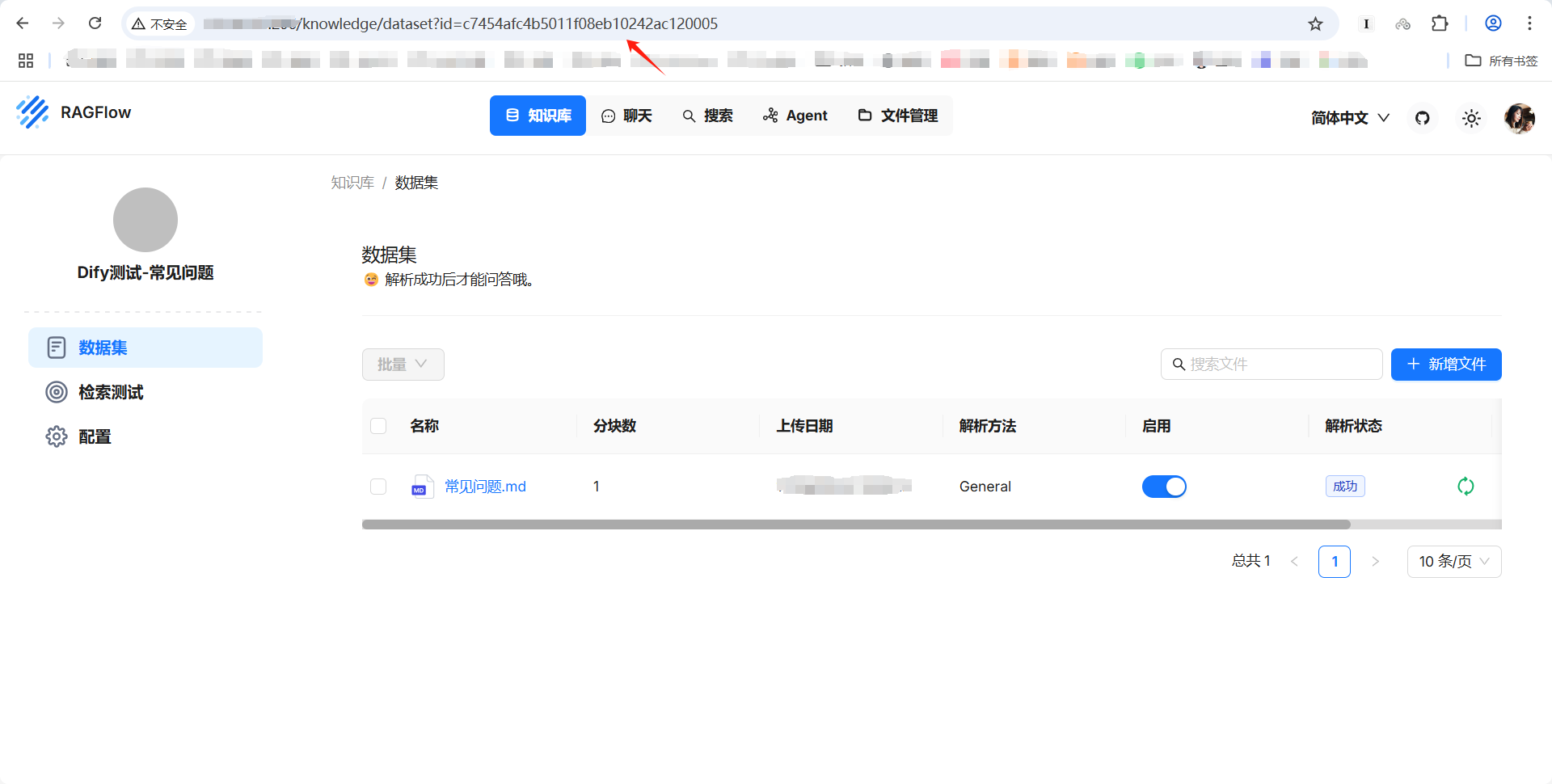Click the next page arrow
Screen dimensions: 1552x784
(x=1375, y=562)
